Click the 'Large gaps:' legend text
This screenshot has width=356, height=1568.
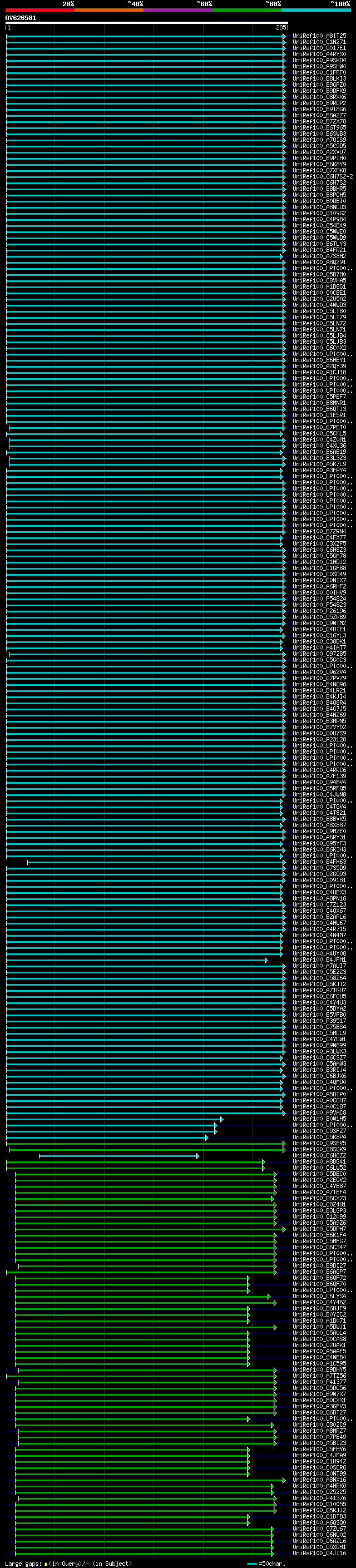coord(23,1563)
